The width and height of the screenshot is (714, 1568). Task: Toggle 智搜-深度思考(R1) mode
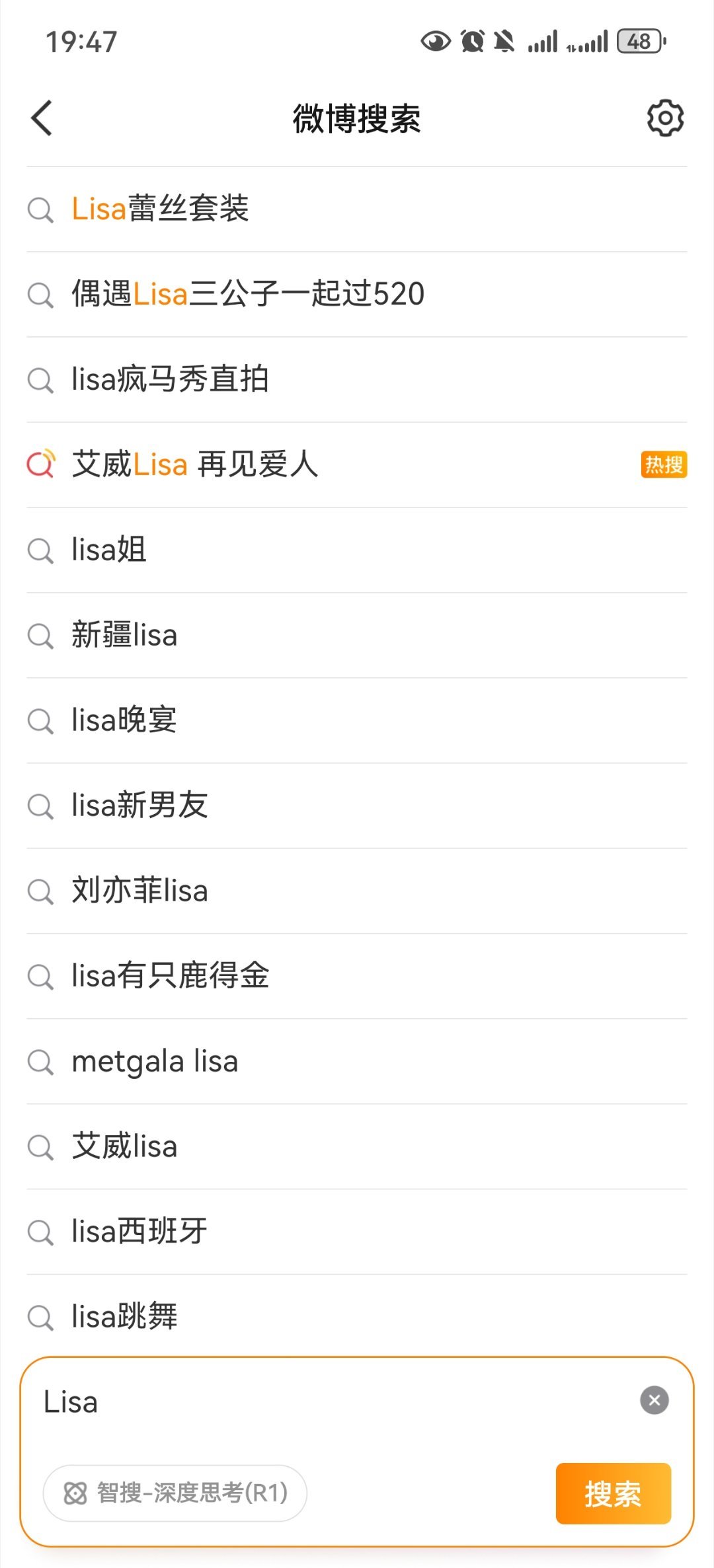point(175,1493)
